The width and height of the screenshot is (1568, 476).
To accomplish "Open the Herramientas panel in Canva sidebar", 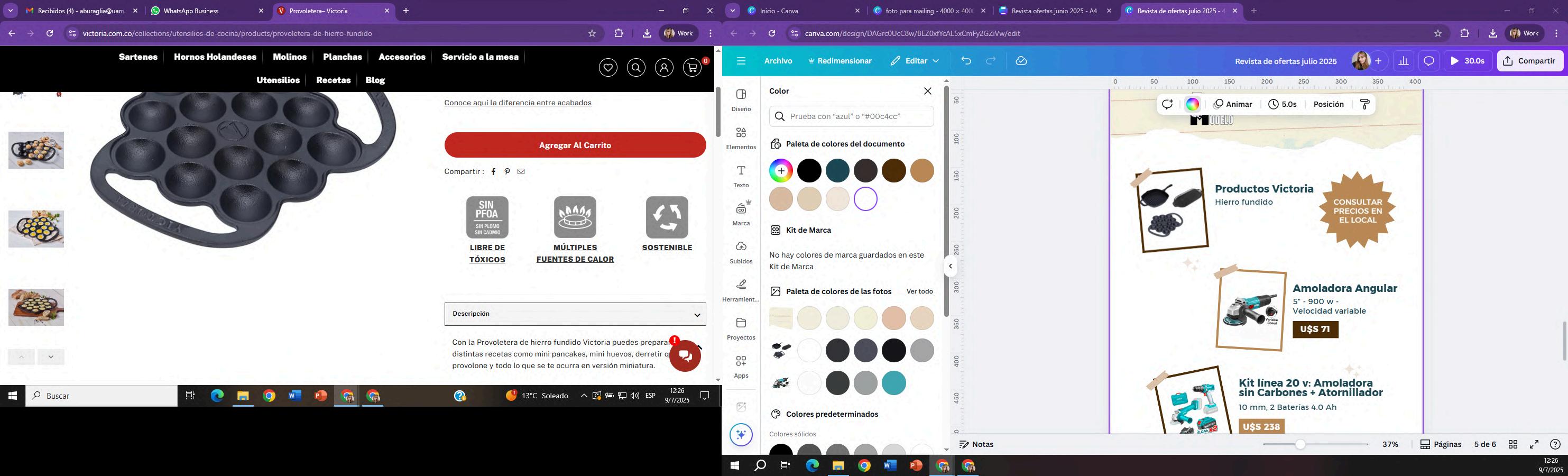I will 741,290.
